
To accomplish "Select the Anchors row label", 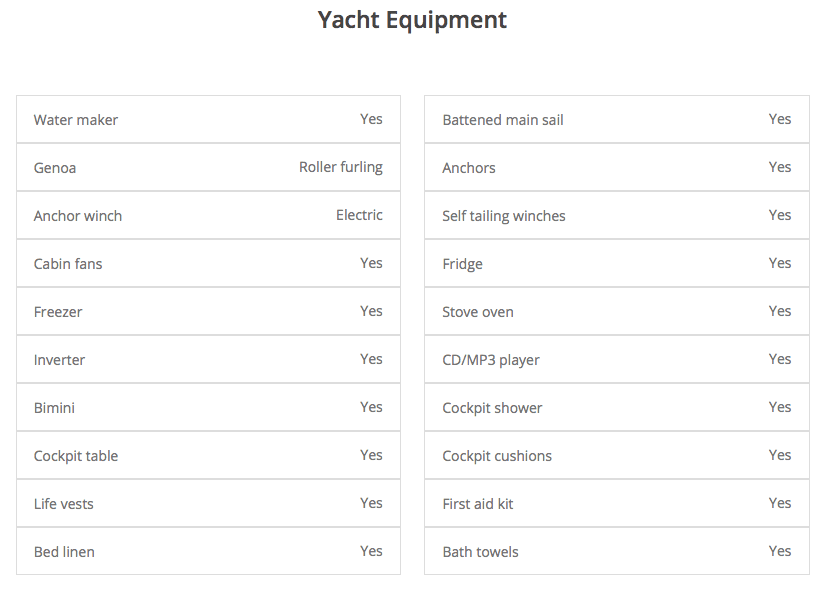I will point(469,168).
